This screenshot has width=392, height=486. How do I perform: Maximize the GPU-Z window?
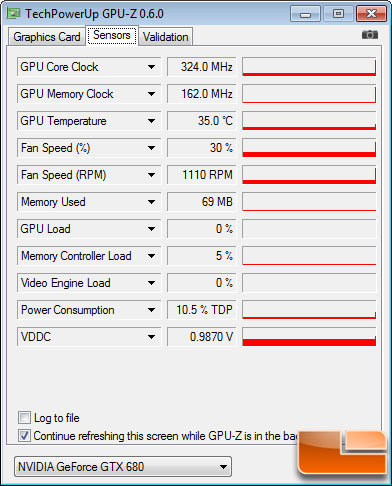pyautogui.click(x=338, y=14)
